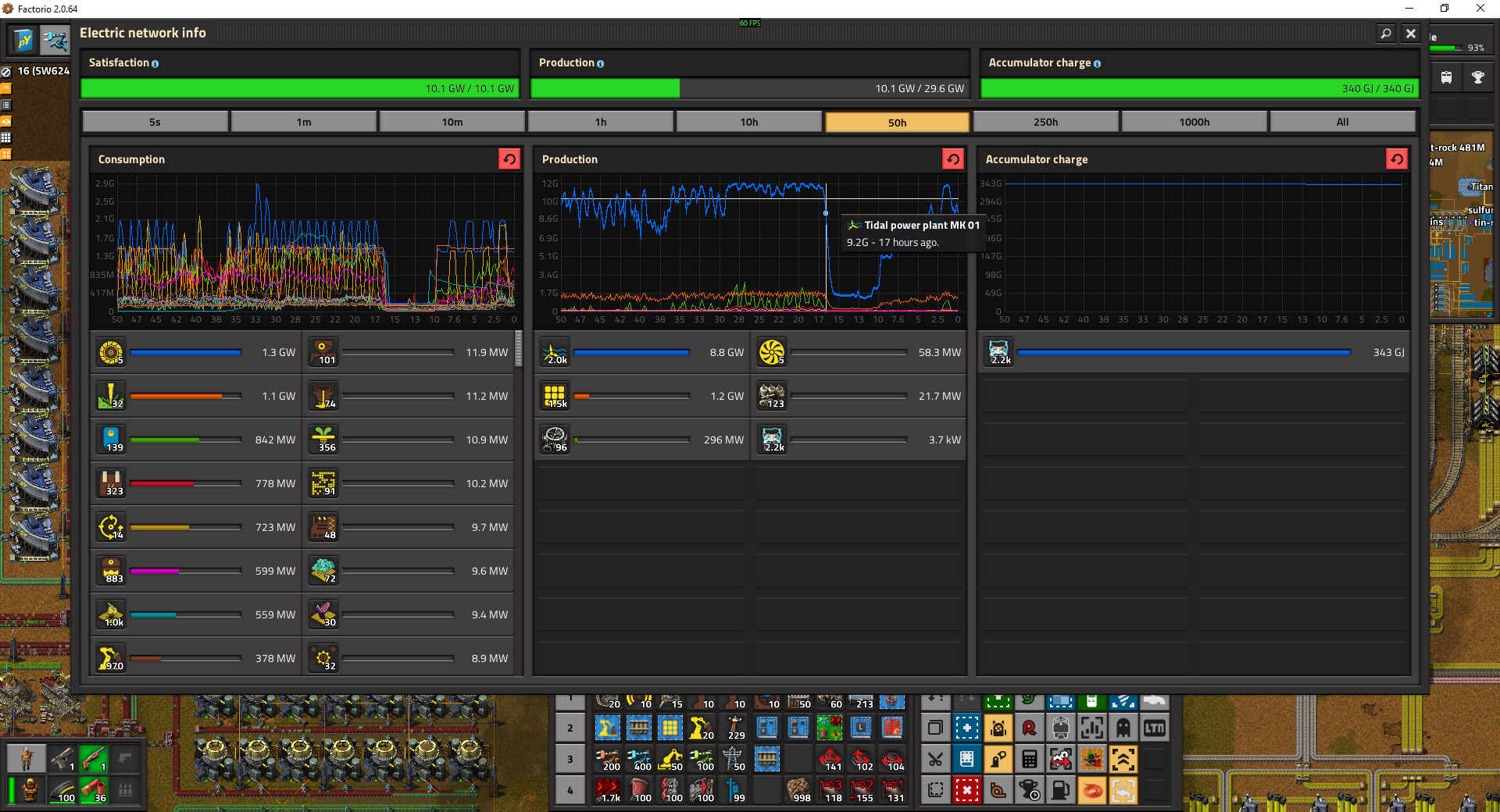Click the 296 MW producer icon
Viewport: 1500px width, 812px height.
[555, 440]
